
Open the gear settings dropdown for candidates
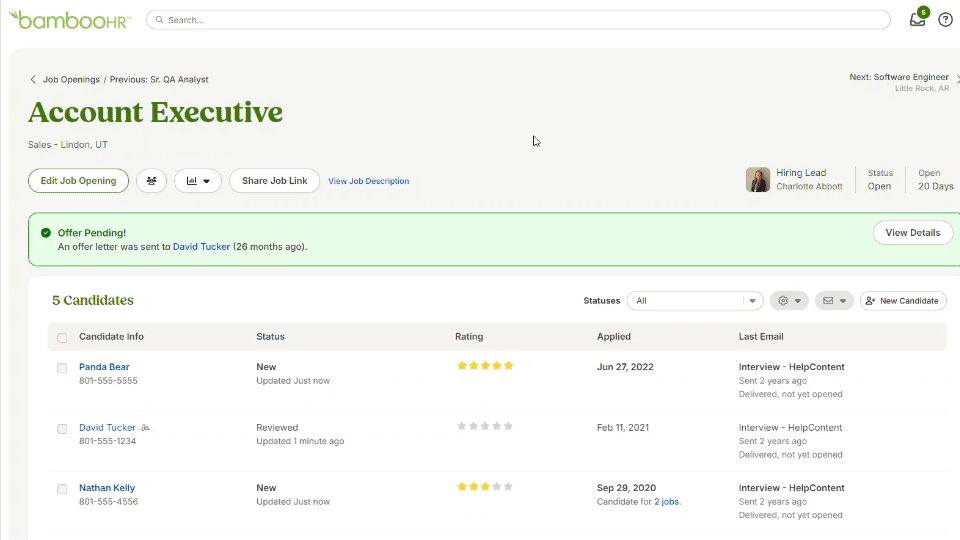789,301
